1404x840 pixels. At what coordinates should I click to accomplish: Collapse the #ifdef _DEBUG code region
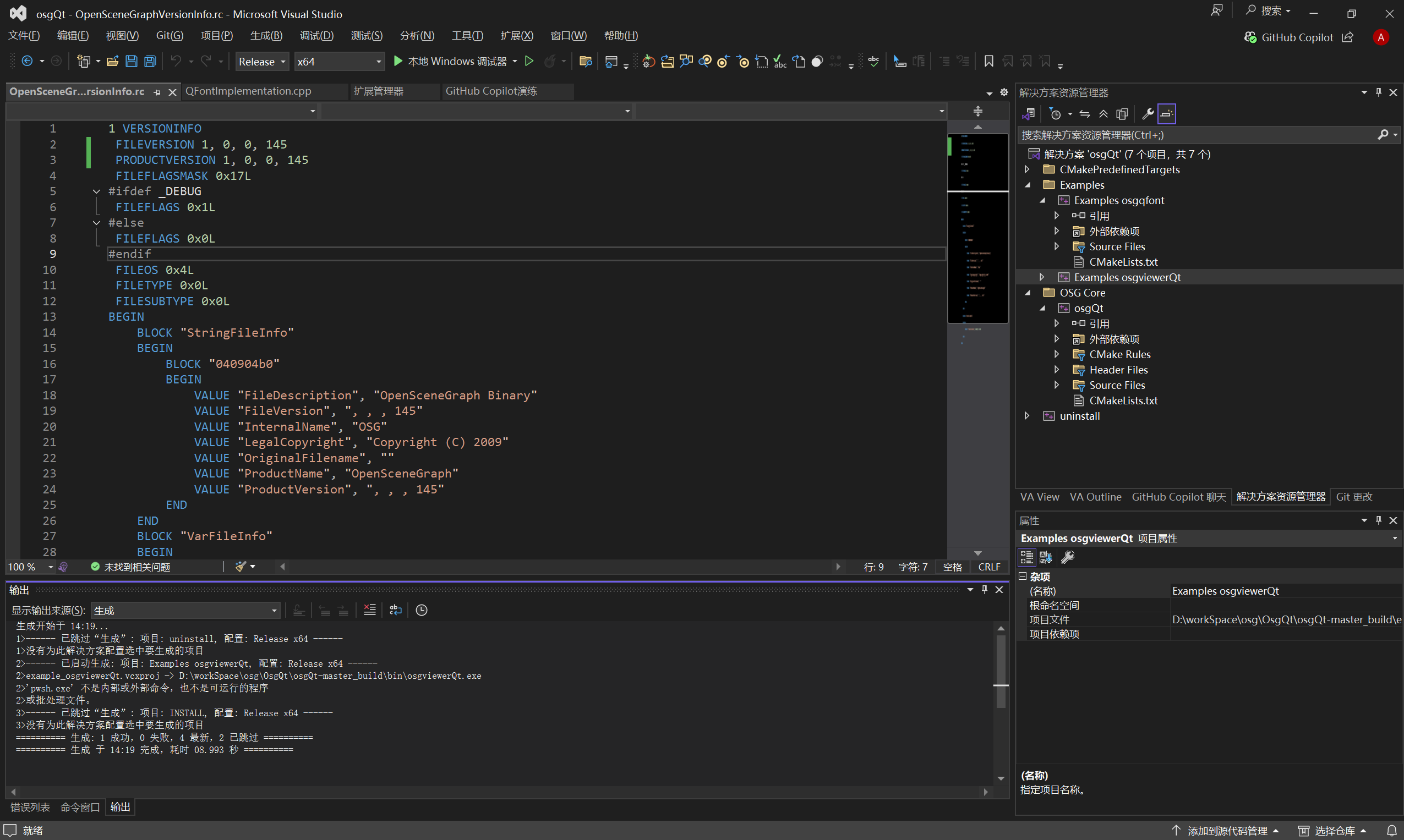coord(96,191)
